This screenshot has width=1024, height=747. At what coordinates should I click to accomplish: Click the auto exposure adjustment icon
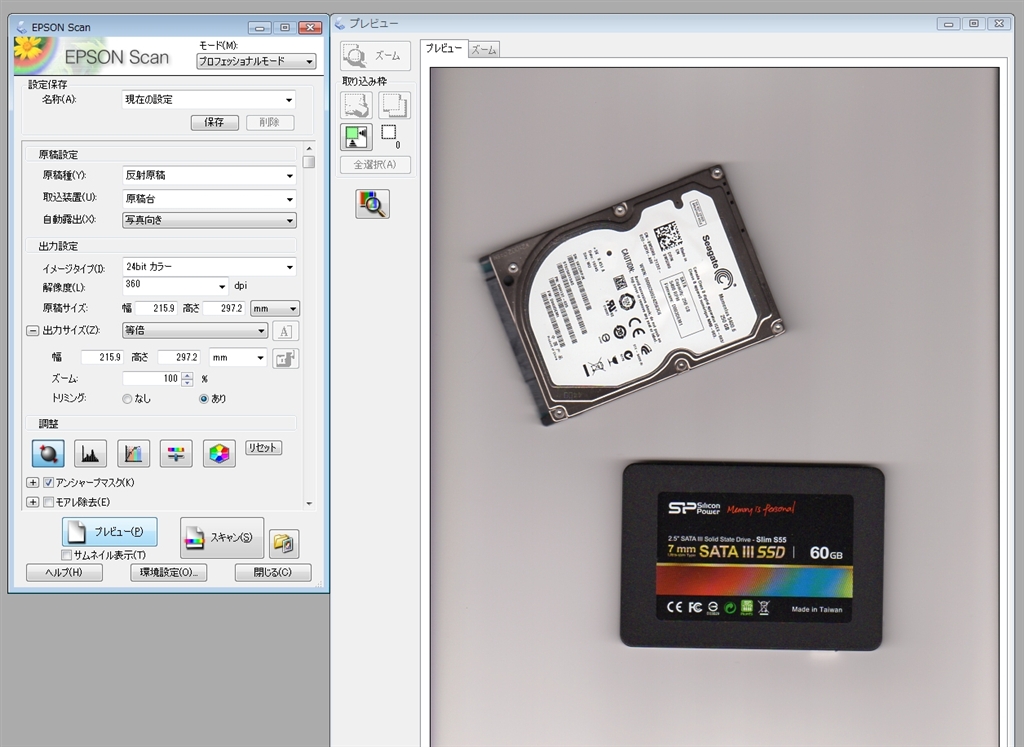tap(48, 453)
